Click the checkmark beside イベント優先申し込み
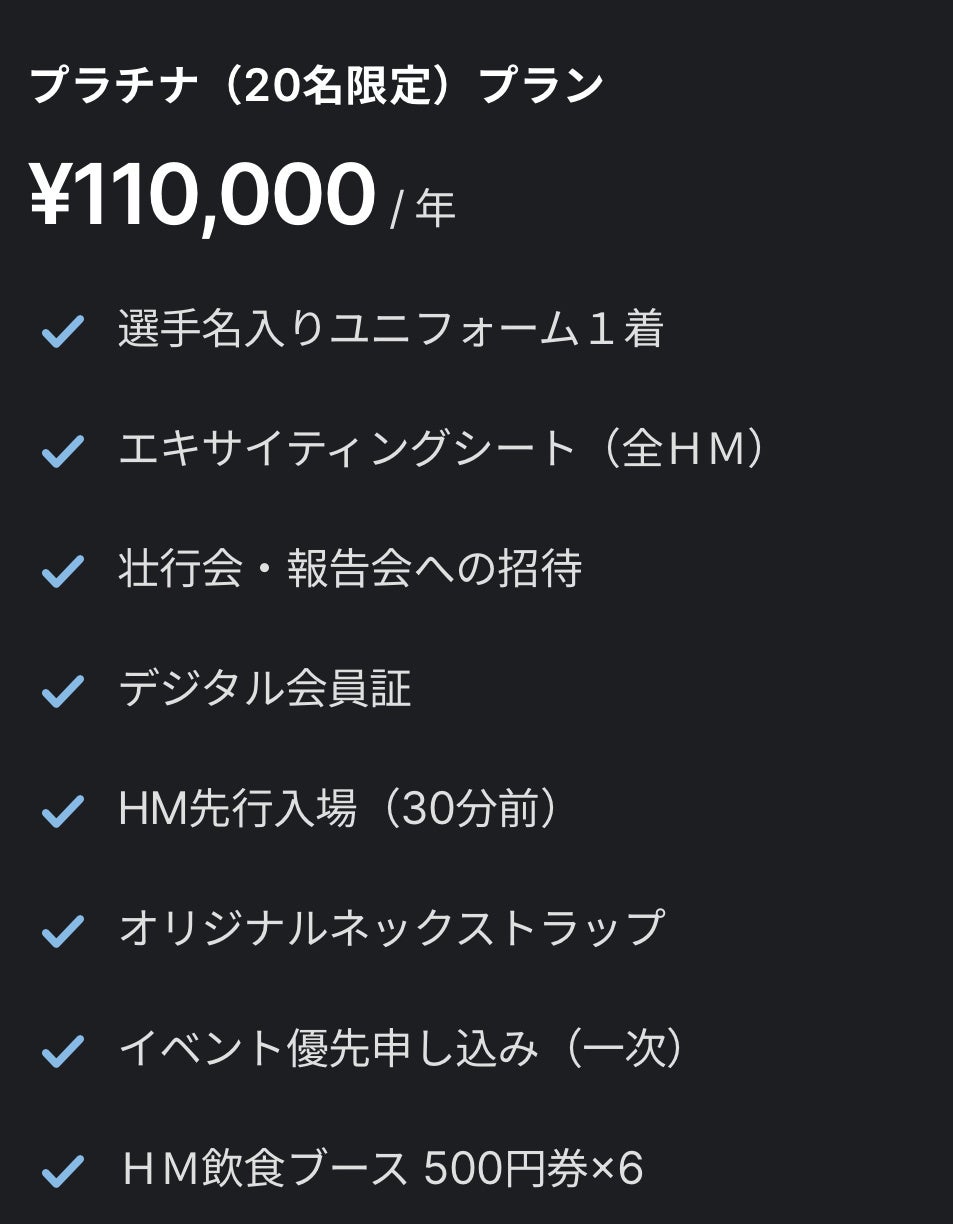The image size is (953, 1224). point(62,1052)
